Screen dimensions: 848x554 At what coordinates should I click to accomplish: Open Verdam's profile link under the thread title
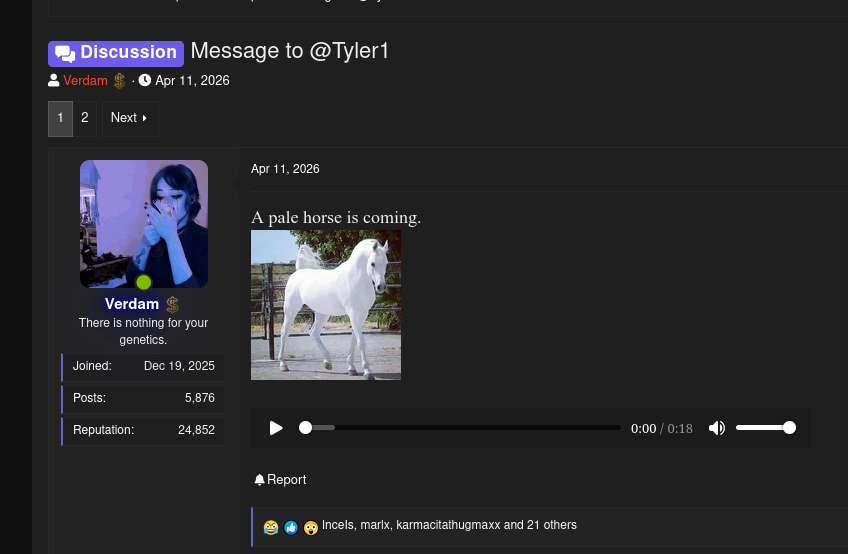pos(85,81)
